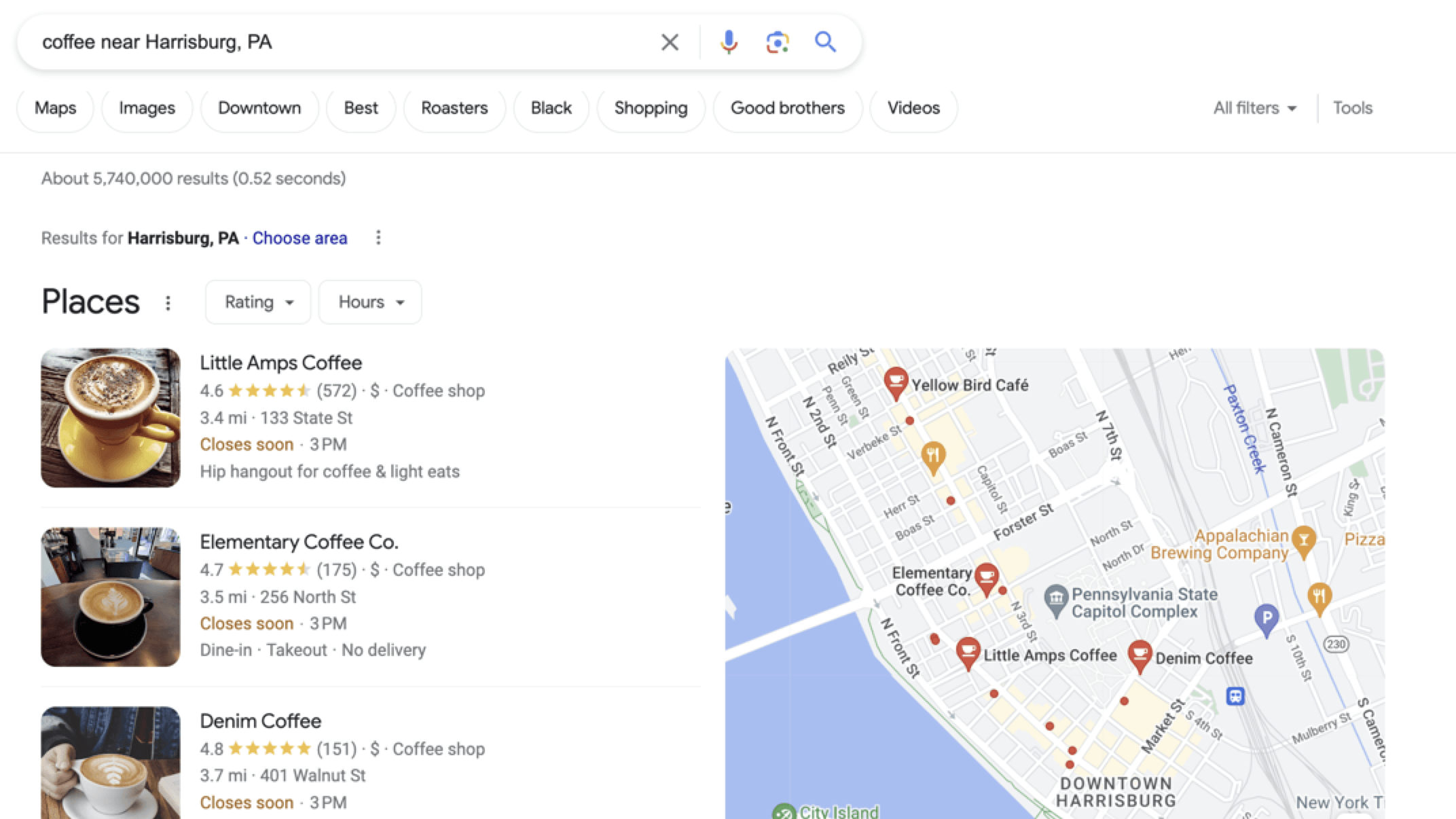Click the blue magnifier search icon
This screenshot has height=819, width=1456.
click(x=825, y=42)
